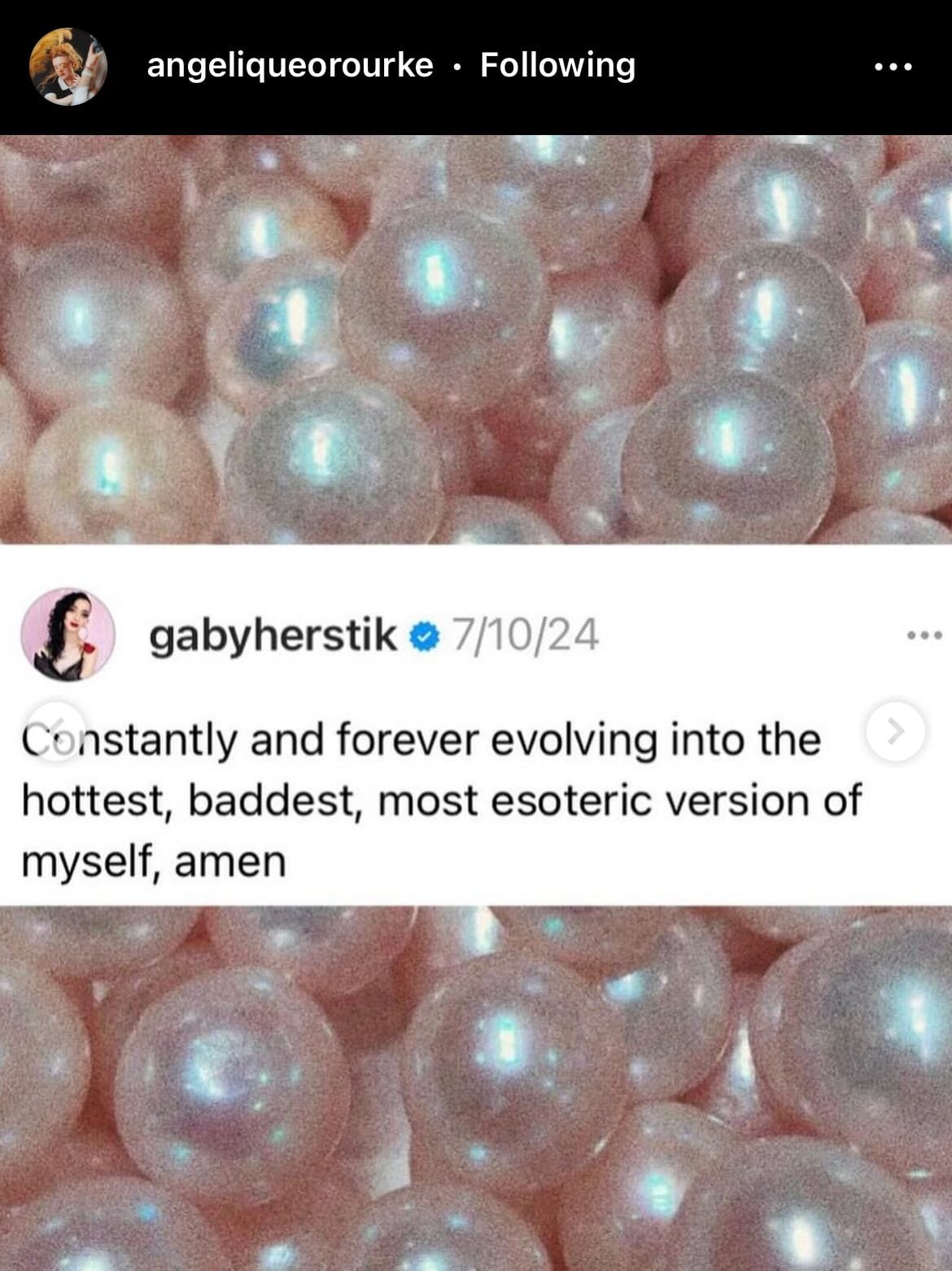Go back to the previous carousel slide

tap(56, 731)
